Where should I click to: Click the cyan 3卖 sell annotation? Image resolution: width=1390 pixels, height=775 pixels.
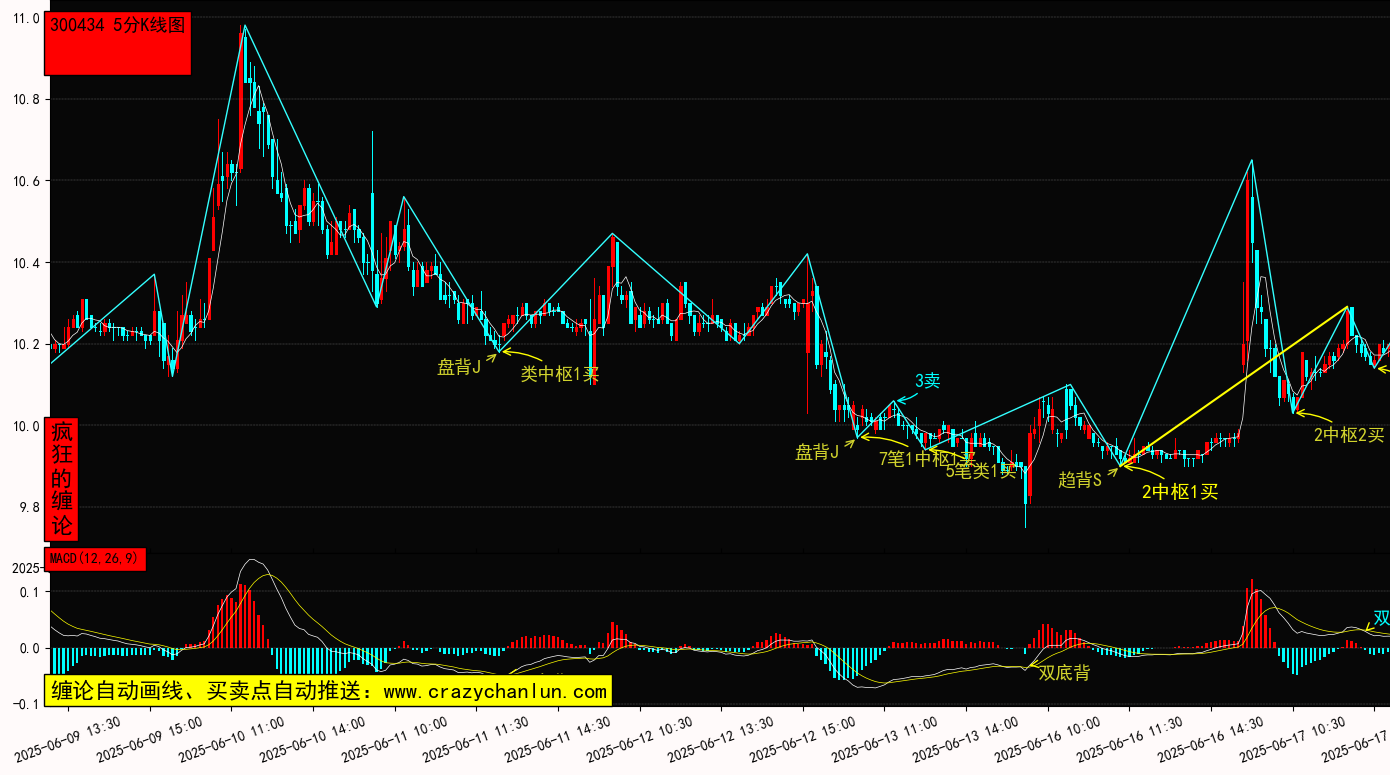click(927, 381)
